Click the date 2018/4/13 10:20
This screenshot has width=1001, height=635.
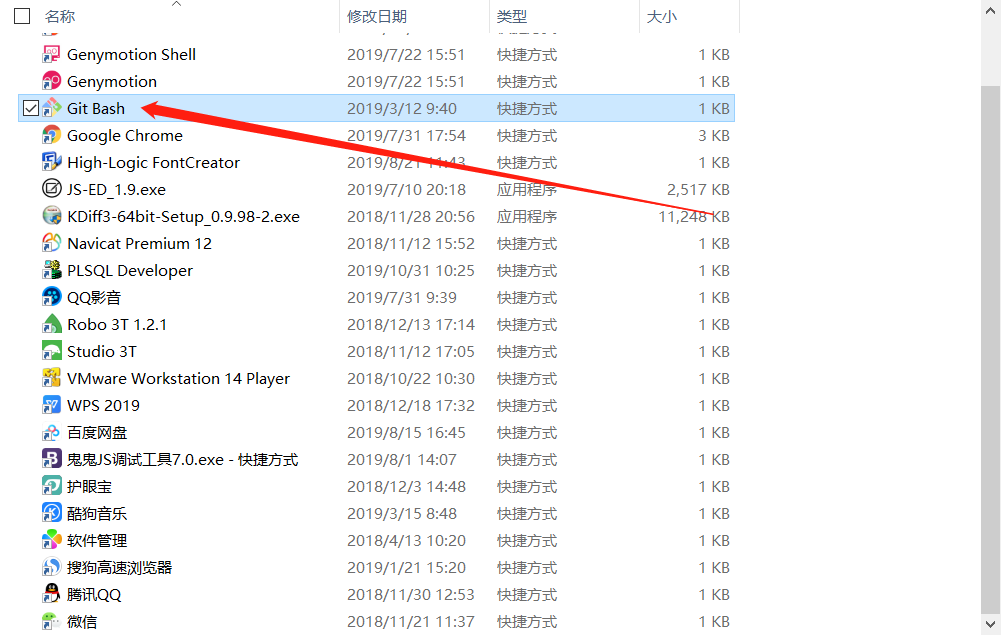coord(406,541)
